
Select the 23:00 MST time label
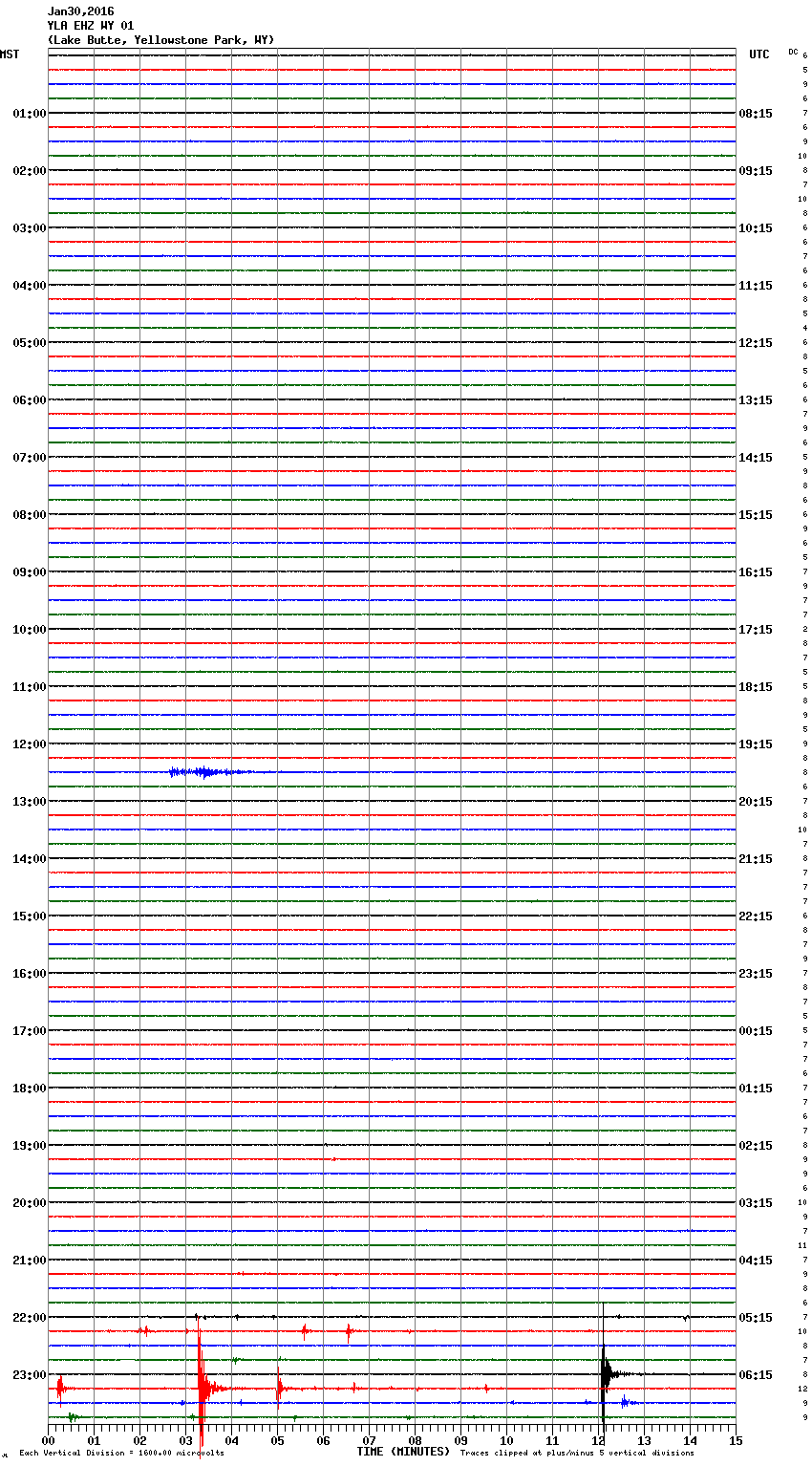coord(29,1375)
